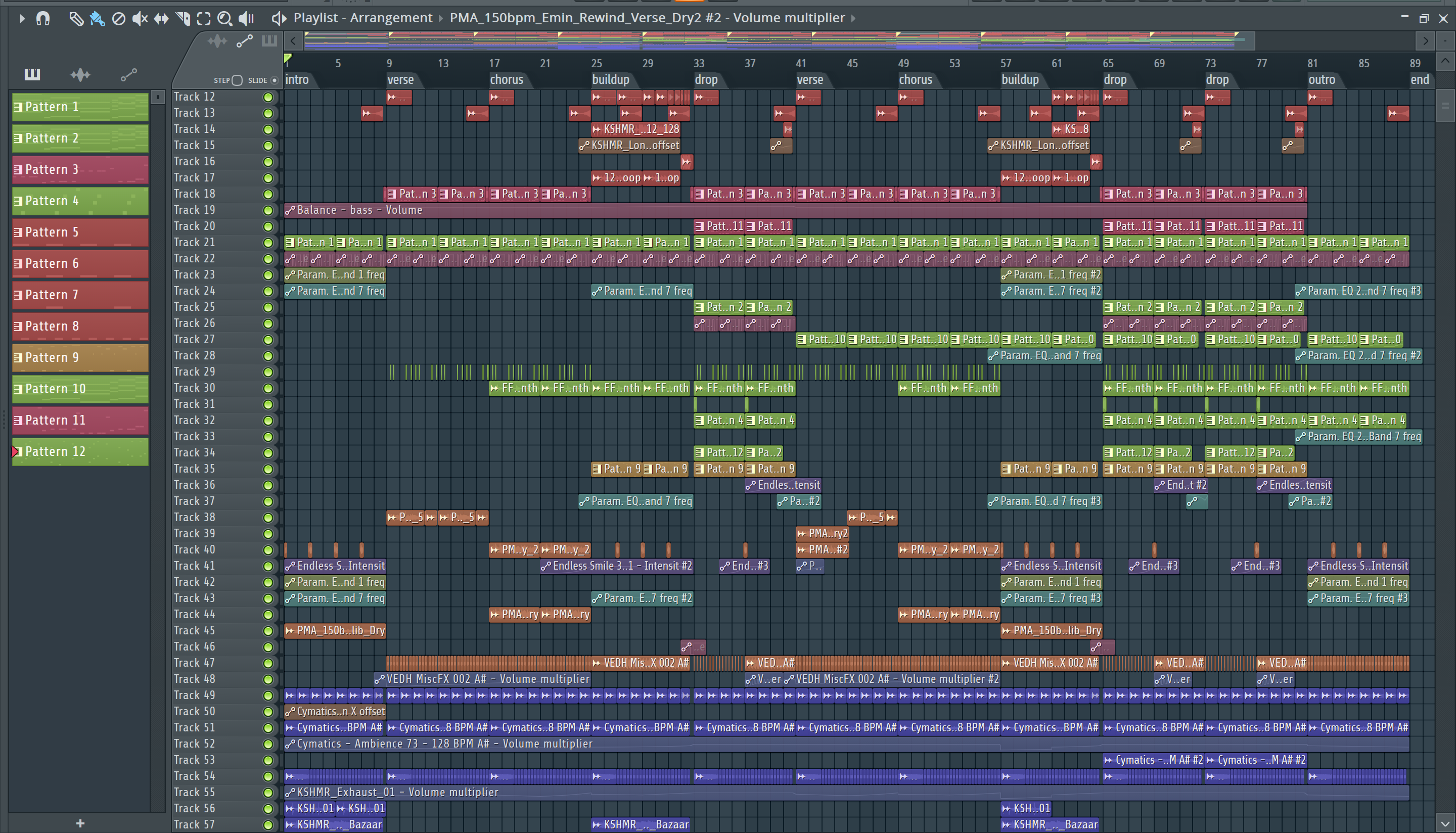The image size is (1456, 833).
Task: Open the PMA_150bpm Volume multiplier breadcrumb
Action: coord(647,18)
